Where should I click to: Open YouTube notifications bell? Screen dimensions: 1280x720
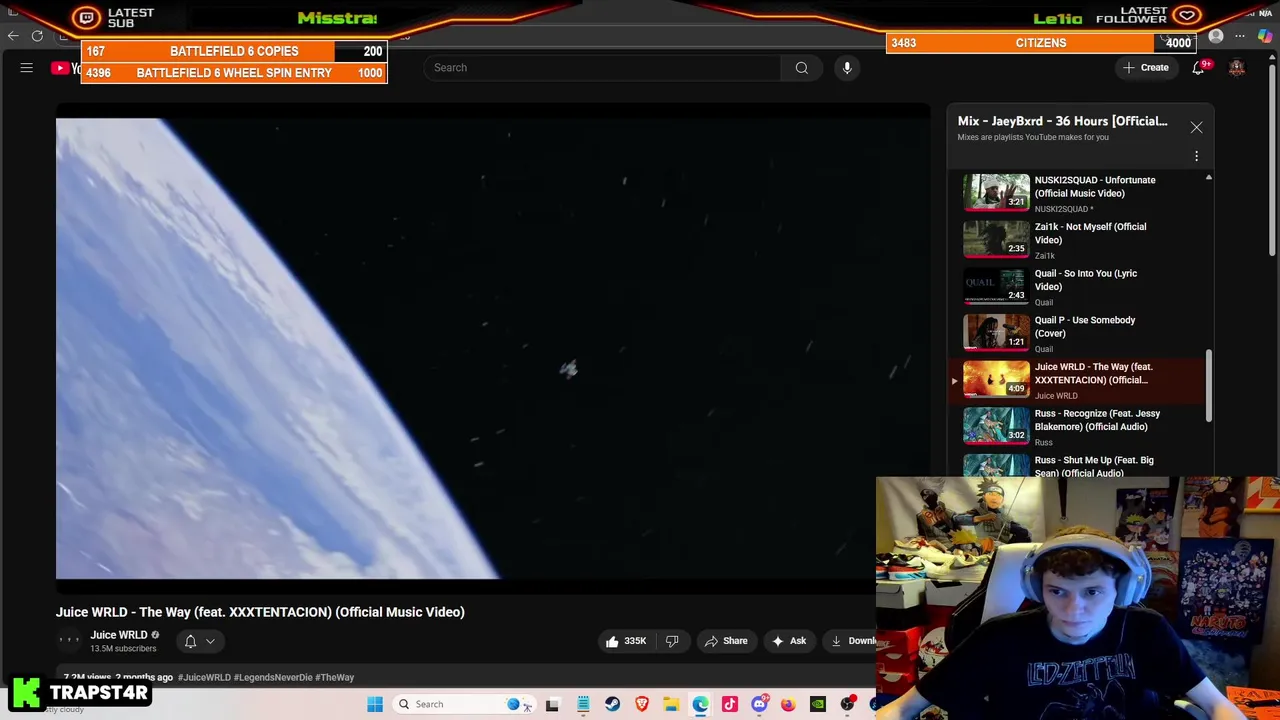pos(1198,68)
